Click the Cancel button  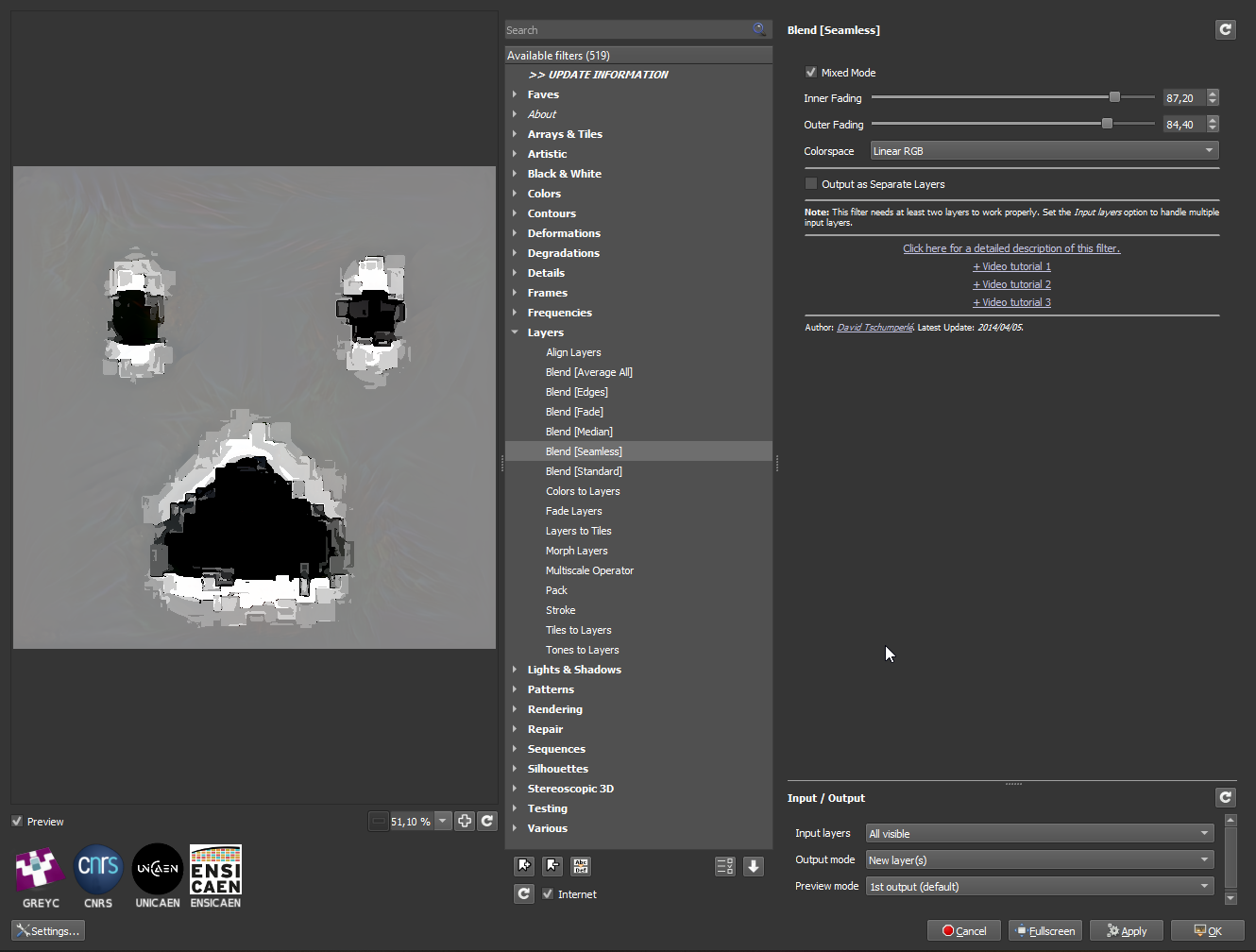pos(964,930)
